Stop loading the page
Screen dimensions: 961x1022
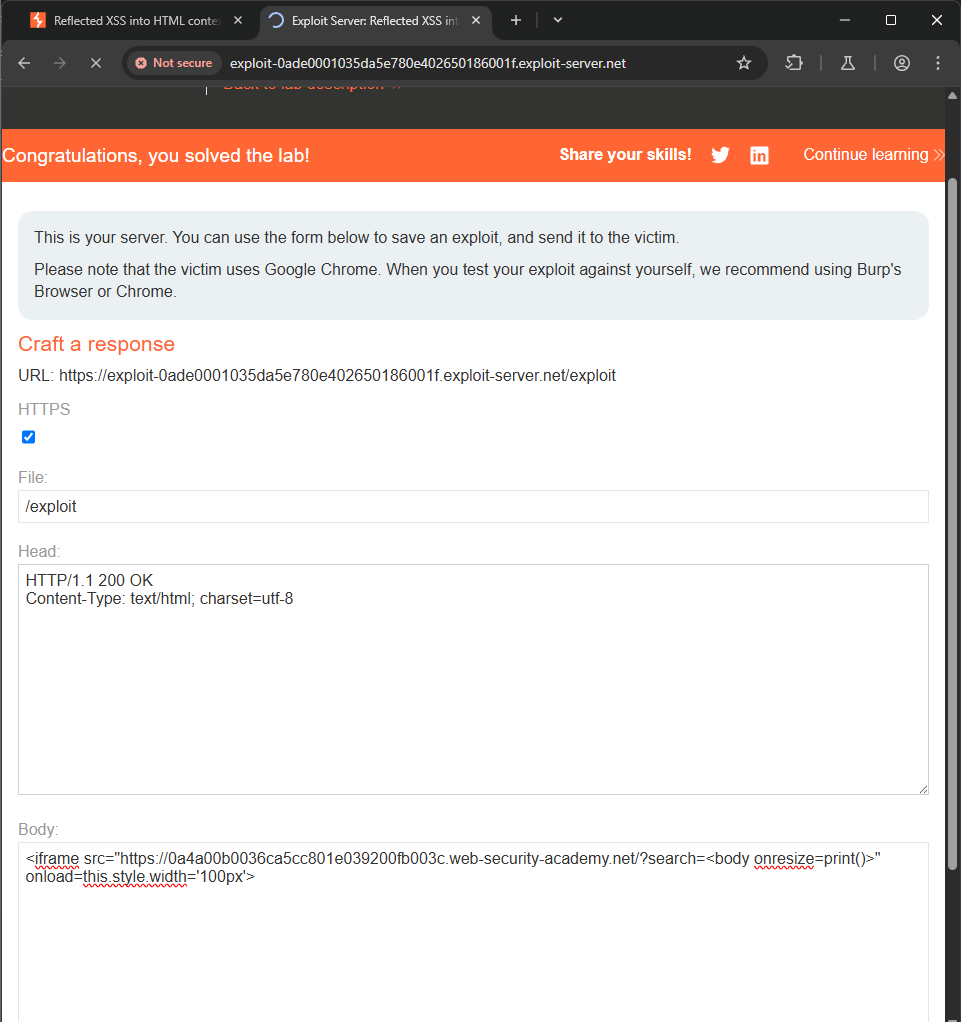[x=96, y=63]
